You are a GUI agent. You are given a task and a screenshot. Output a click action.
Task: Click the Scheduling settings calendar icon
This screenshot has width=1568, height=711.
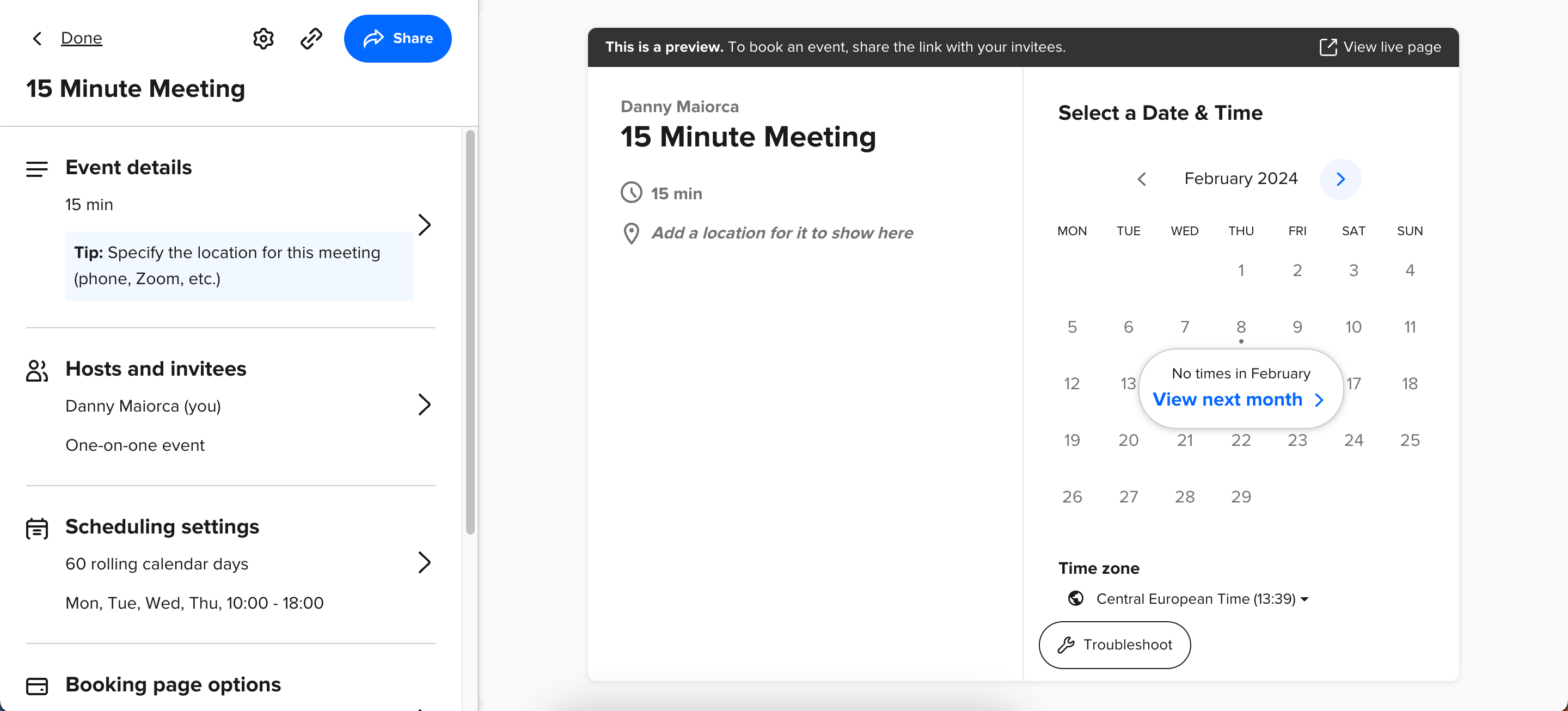[37, 528]
